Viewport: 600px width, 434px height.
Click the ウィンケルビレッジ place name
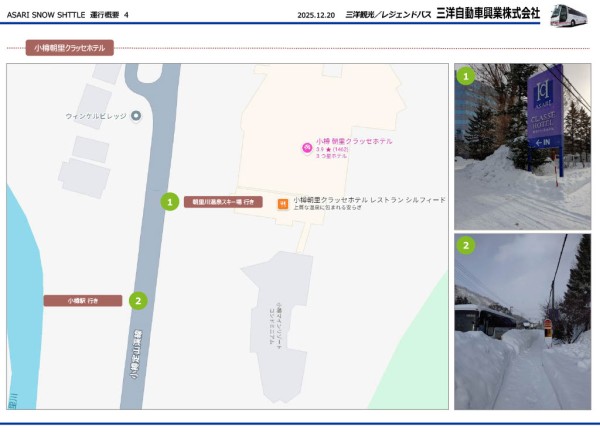[96, 116]
